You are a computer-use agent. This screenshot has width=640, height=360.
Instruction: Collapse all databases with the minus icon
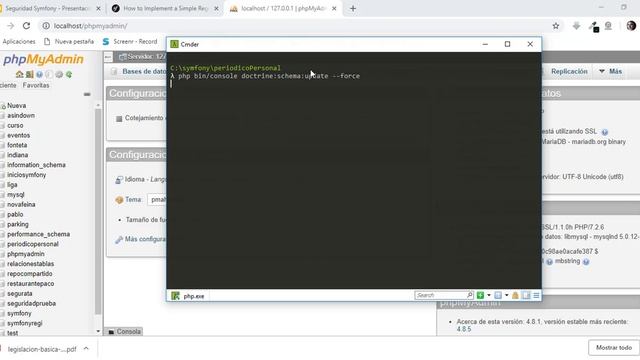tap(87, 94)
